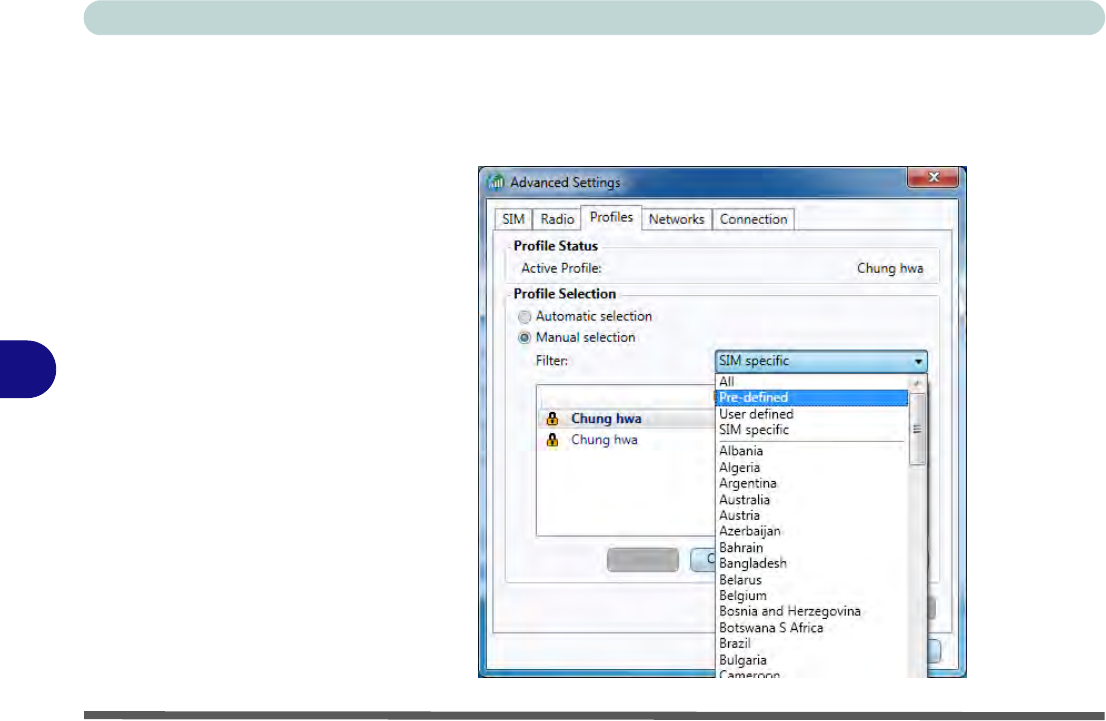Image resolution: width=1106 pixels, height=721 pixels.
Task: Pick the All option in filter list
Action: point(727,382)
